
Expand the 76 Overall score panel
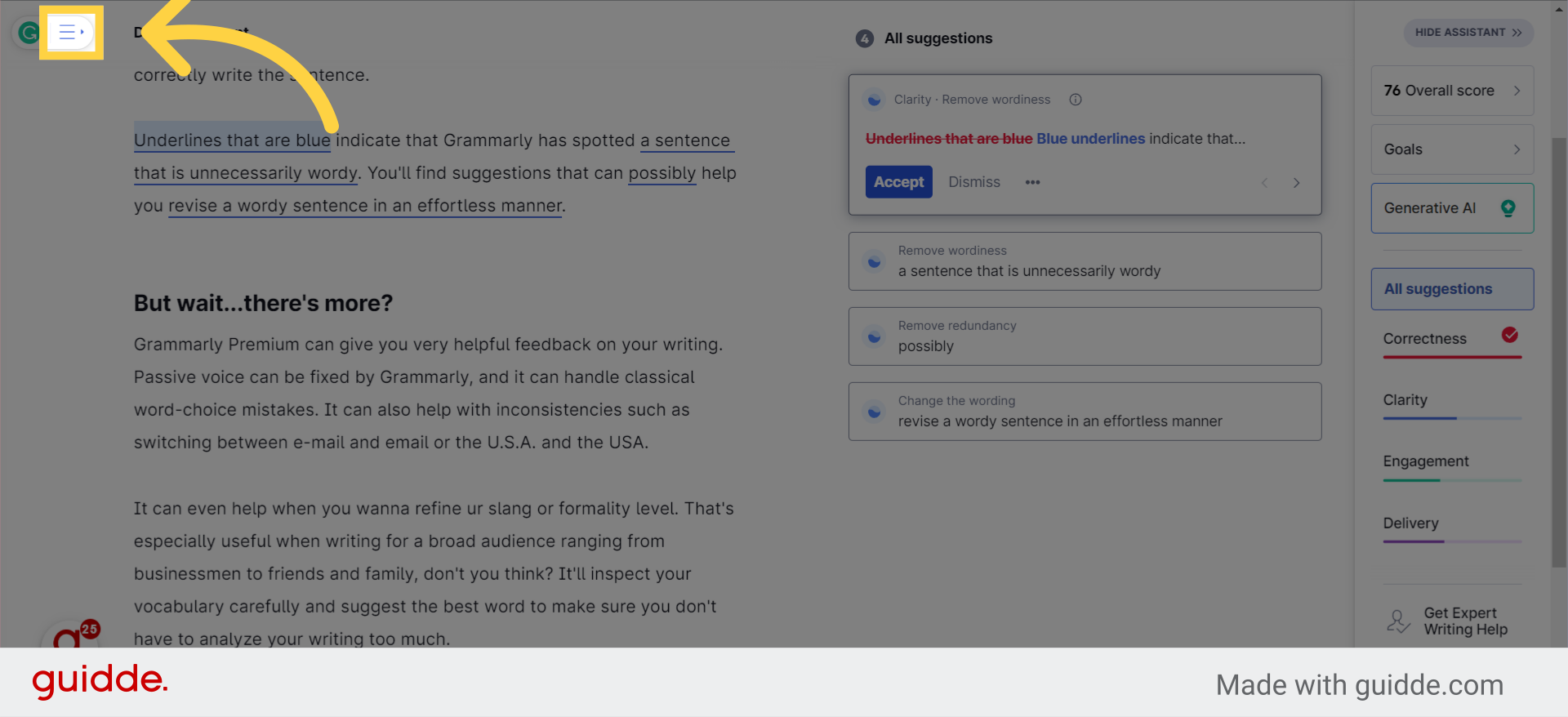pos(1452,91)
